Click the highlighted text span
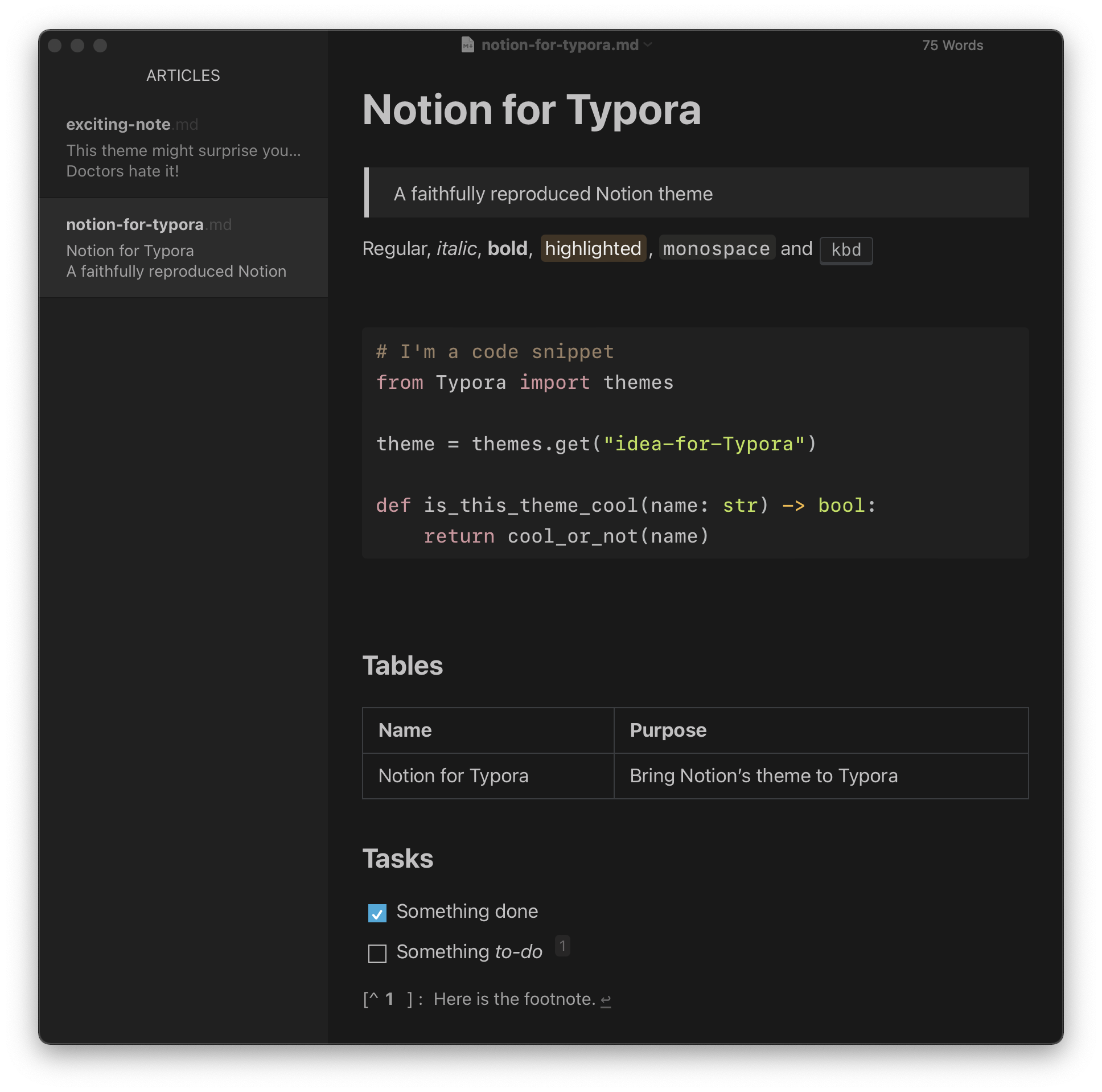The height and width of the screenshot is (1092, 1102). click(x=593, y=249)
